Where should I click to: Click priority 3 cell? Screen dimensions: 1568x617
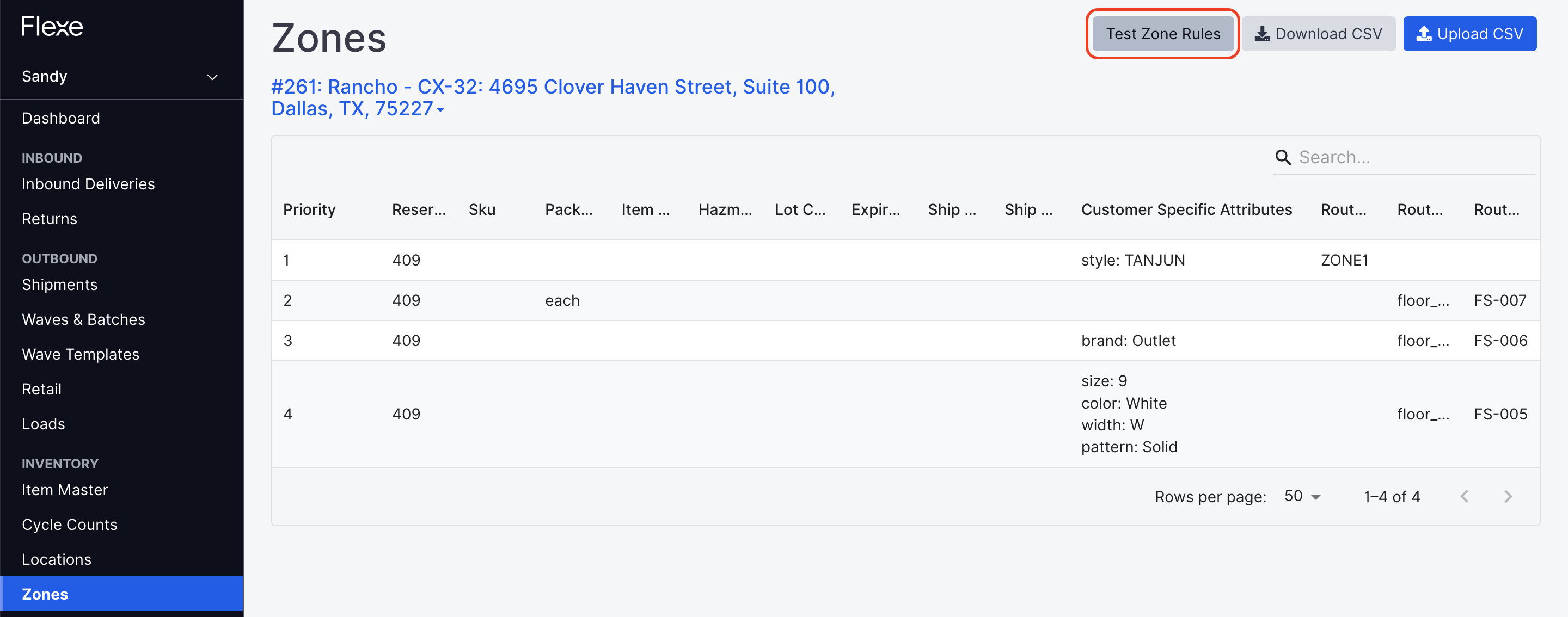288,340
